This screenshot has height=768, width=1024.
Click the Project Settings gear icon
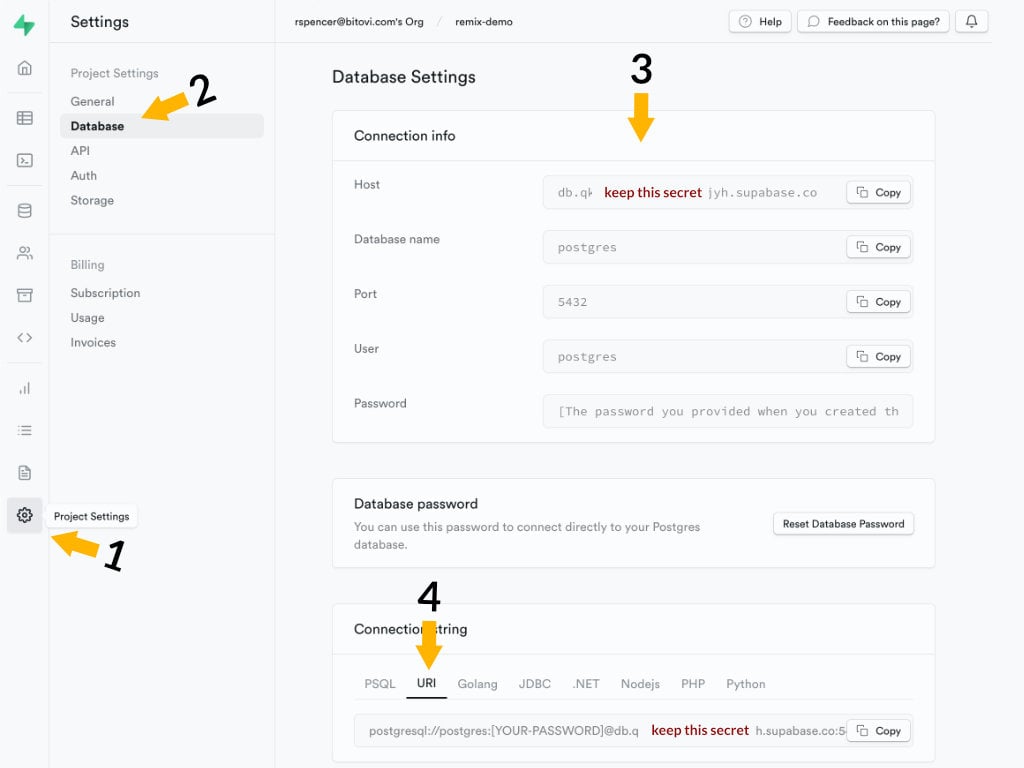23,515
